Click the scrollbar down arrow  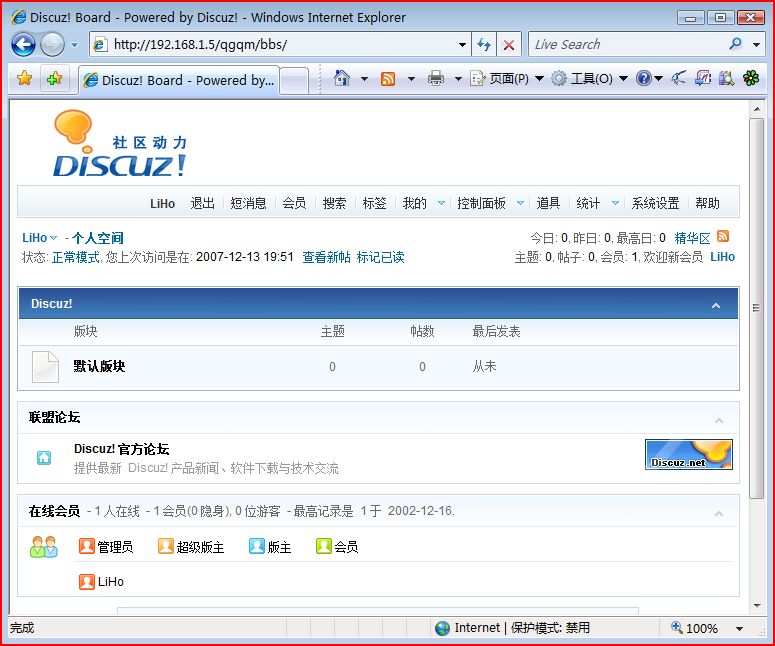(757, 605)
